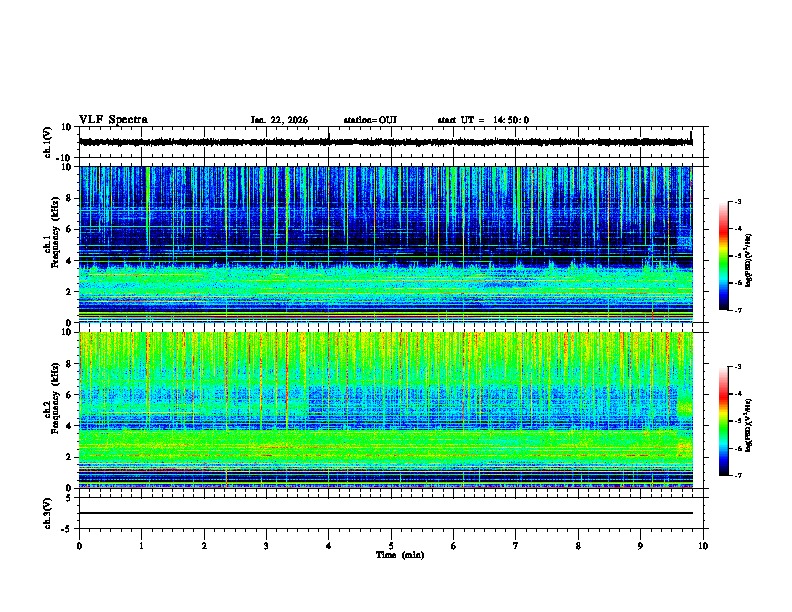Image resolution: width=792 pixels, height=612 pixels.
Task: Click the "start UT = 14:50:0" header text
Action: (483, 120)
